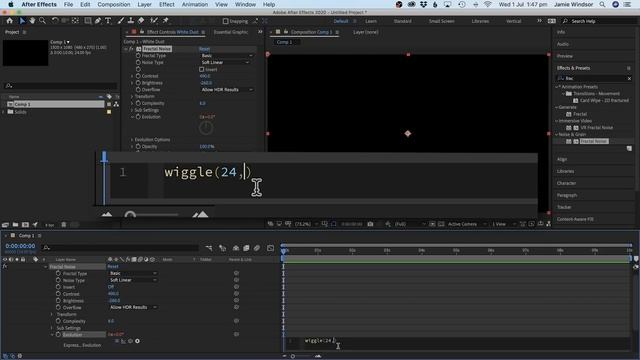This screenshot has height=360, width=640.
Task: Select the Eraser tool
Action: pos(141,20)
